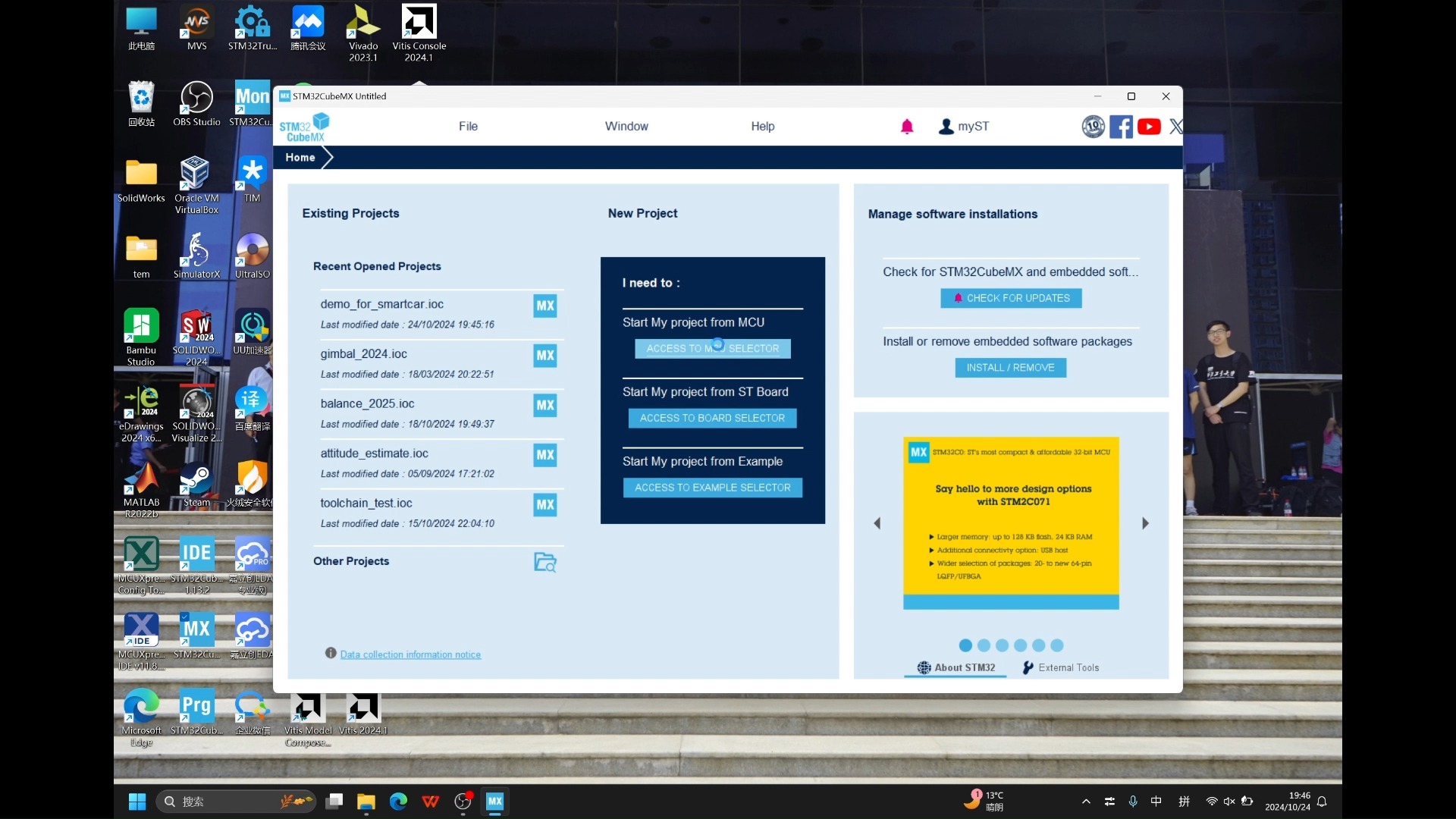Select the fifth carousel dot
Viewport: 1456px width, 819px height.
coord(1039,645)
